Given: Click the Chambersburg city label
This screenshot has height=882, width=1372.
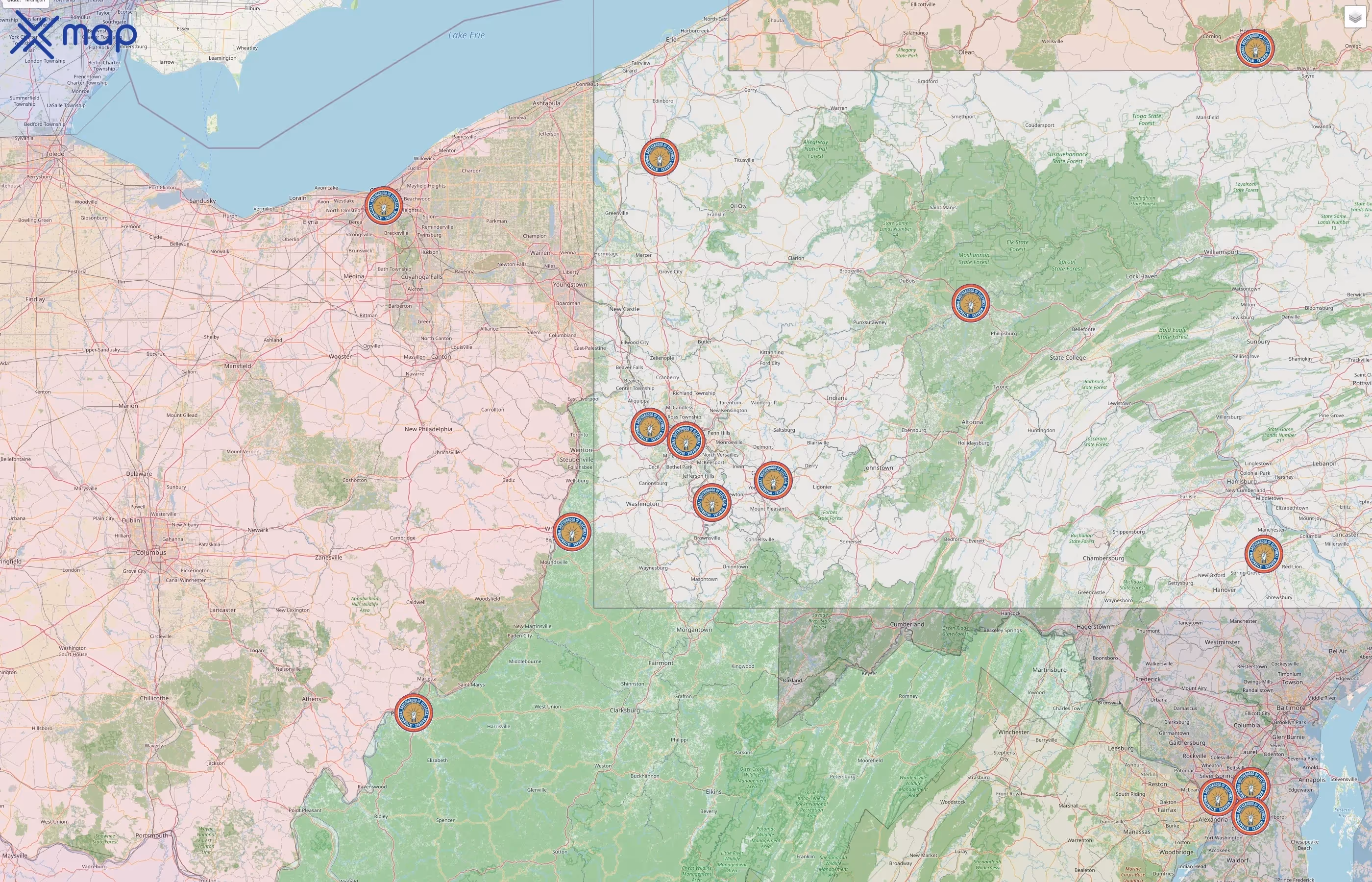Looking at the screenshot, I should (x=1103, y=558).
